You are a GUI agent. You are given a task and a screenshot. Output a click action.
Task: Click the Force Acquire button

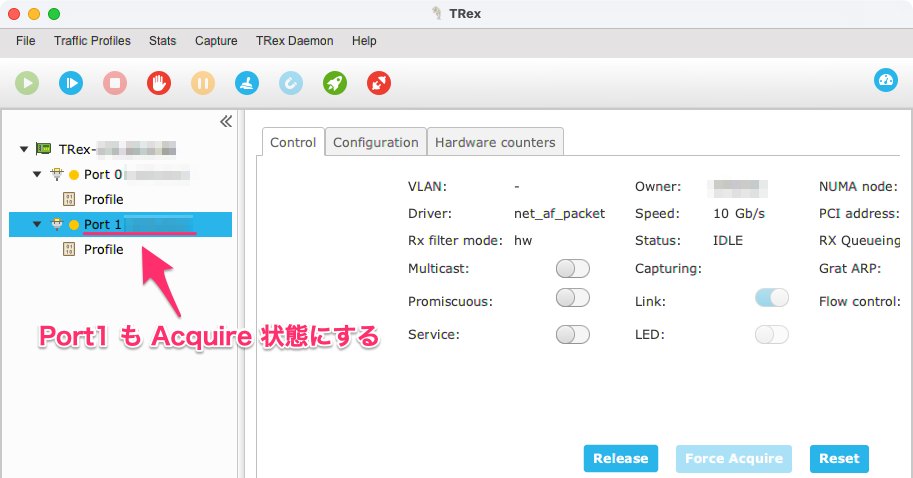(x=734, y=459)
